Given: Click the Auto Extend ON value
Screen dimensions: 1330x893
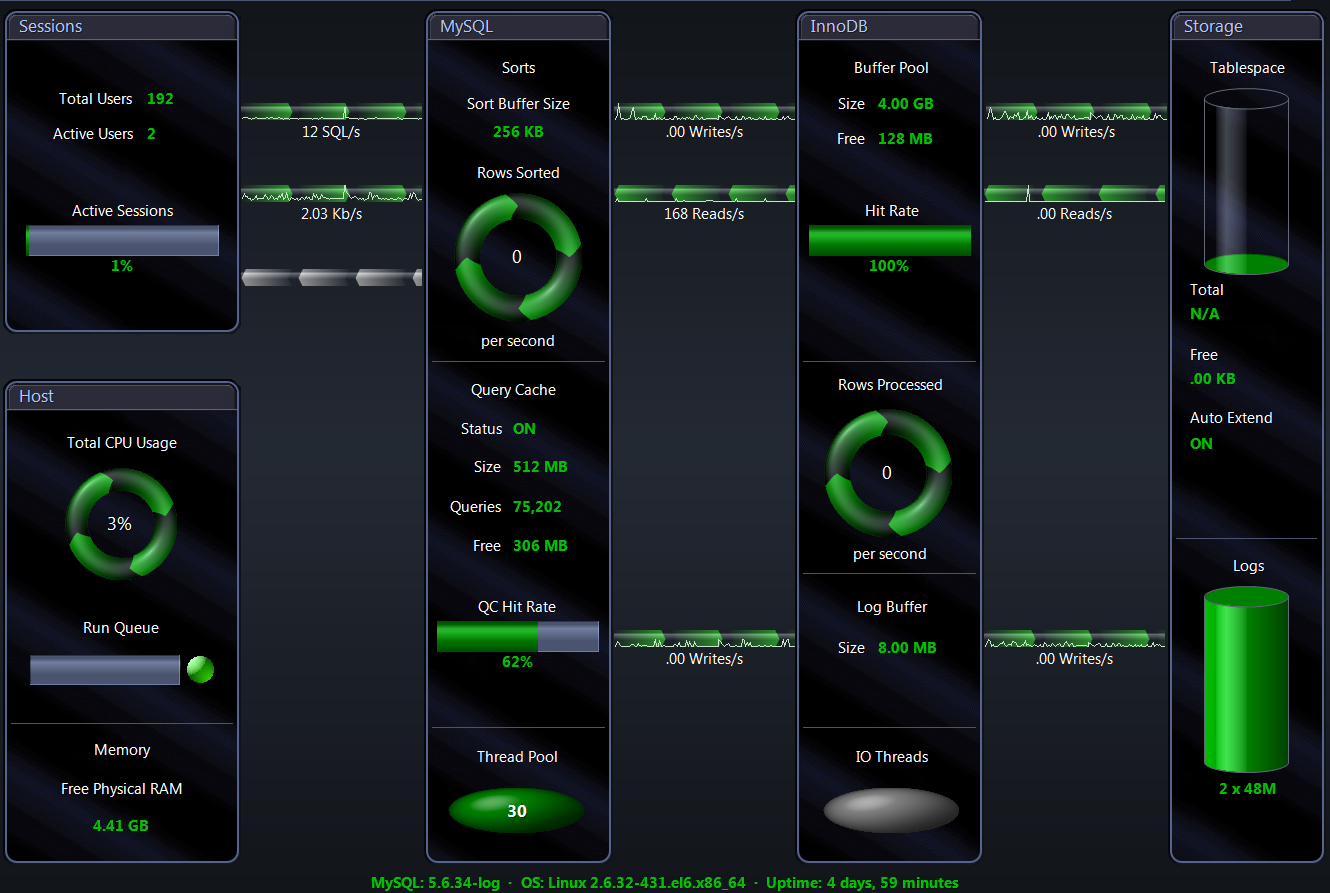Looking at the screenshot, I should [x=1201, y=444].
